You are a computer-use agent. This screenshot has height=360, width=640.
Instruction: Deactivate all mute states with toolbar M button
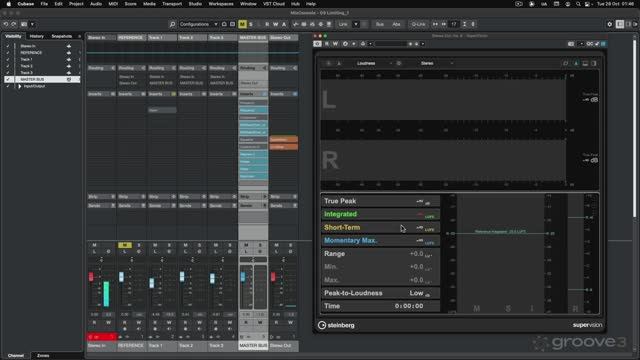(242, 24)
